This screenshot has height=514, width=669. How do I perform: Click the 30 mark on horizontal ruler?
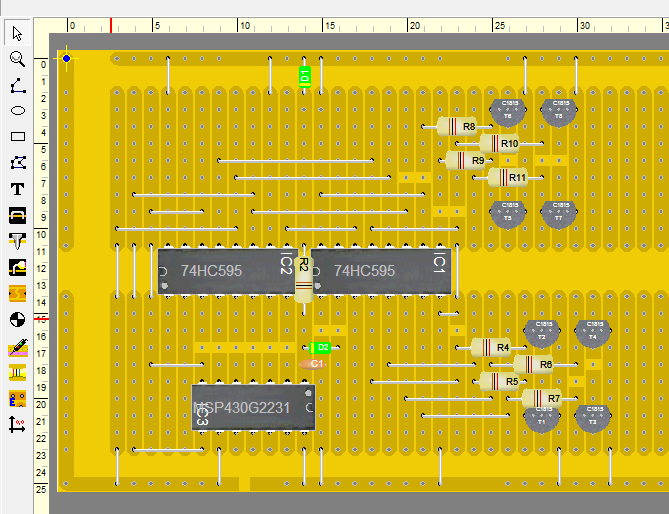coord(585,26)
